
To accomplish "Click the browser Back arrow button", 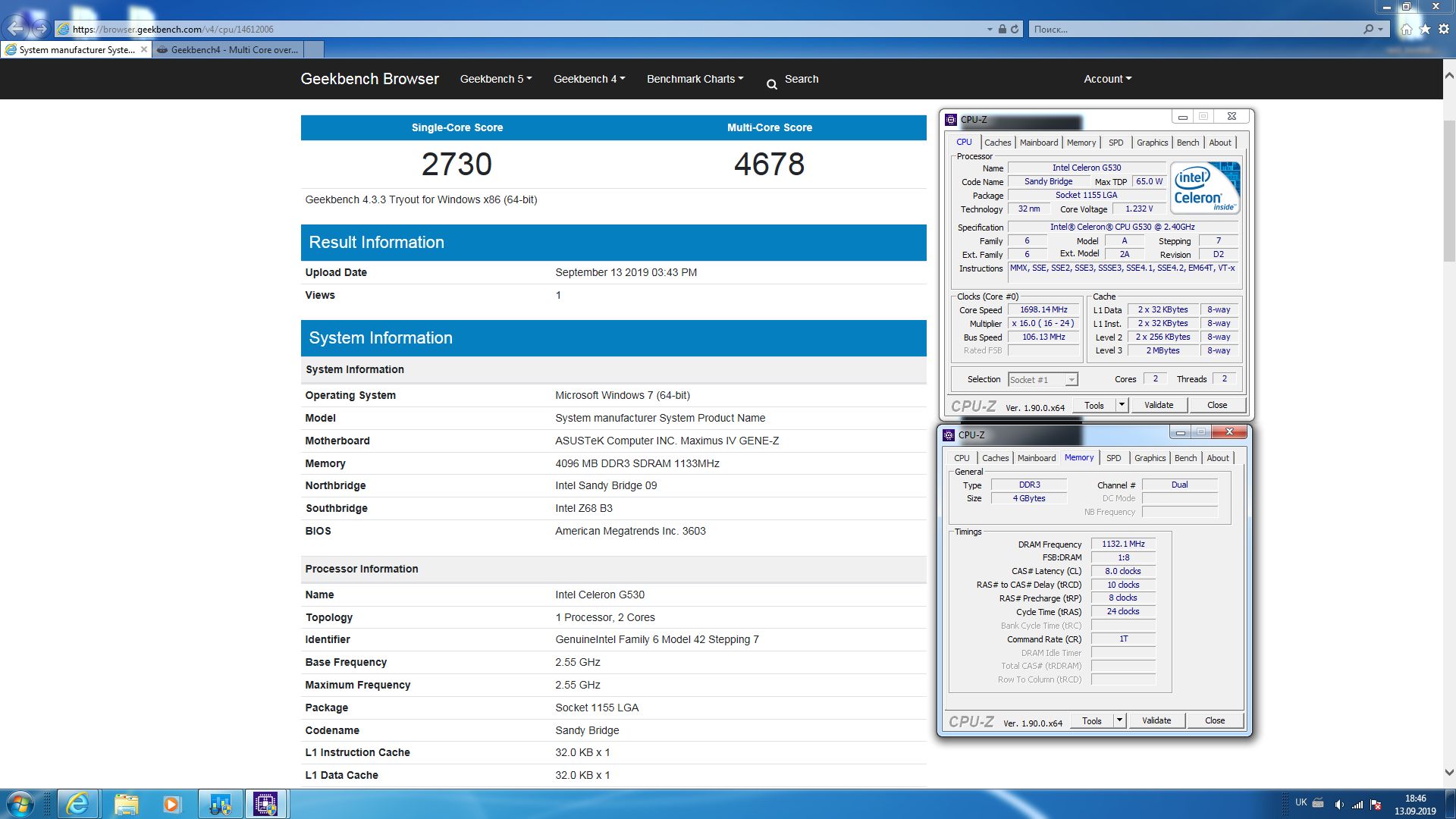I will pyautogui.click(x=16, y=29).
